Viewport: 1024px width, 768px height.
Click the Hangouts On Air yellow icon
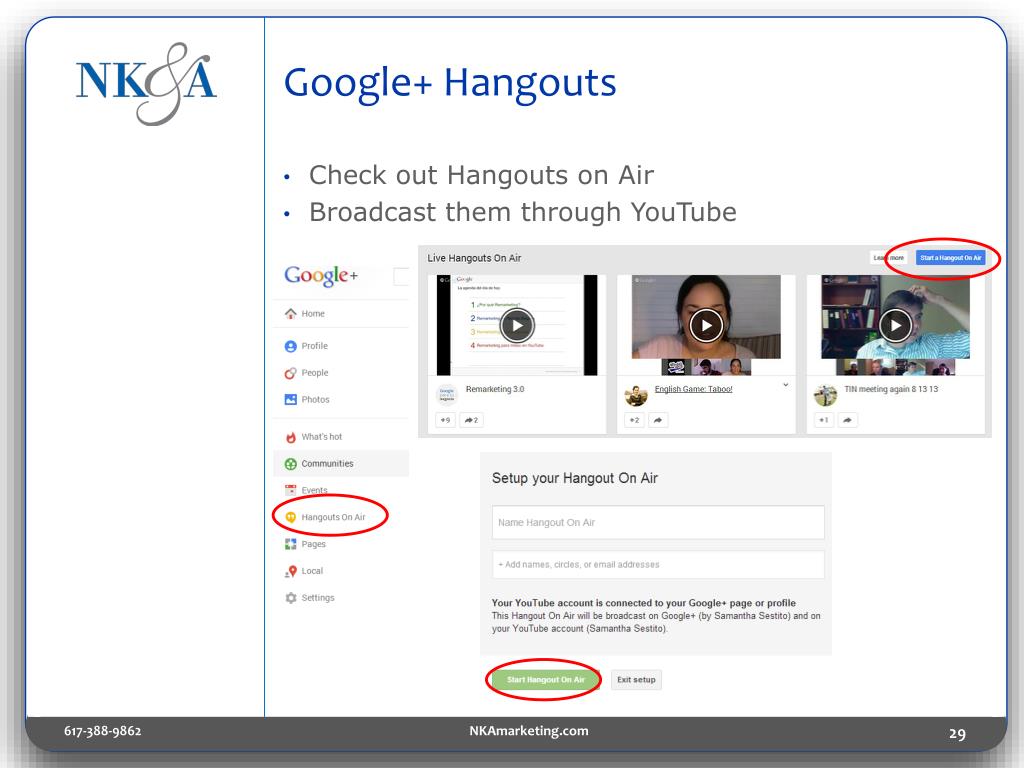[x=291, y=517]
